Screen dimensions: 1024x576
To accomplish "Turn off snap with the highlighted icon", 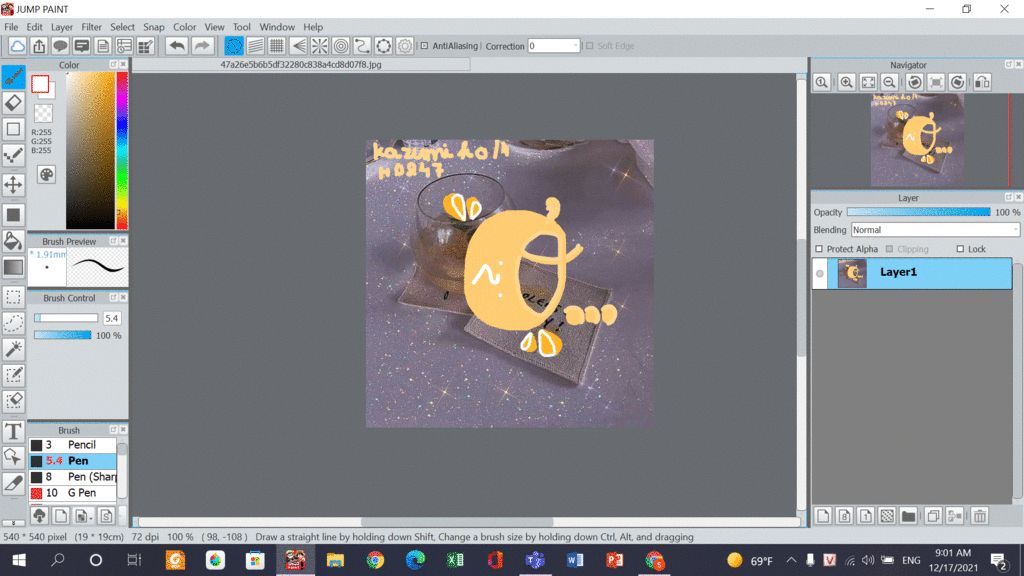I will pos(234,46).
